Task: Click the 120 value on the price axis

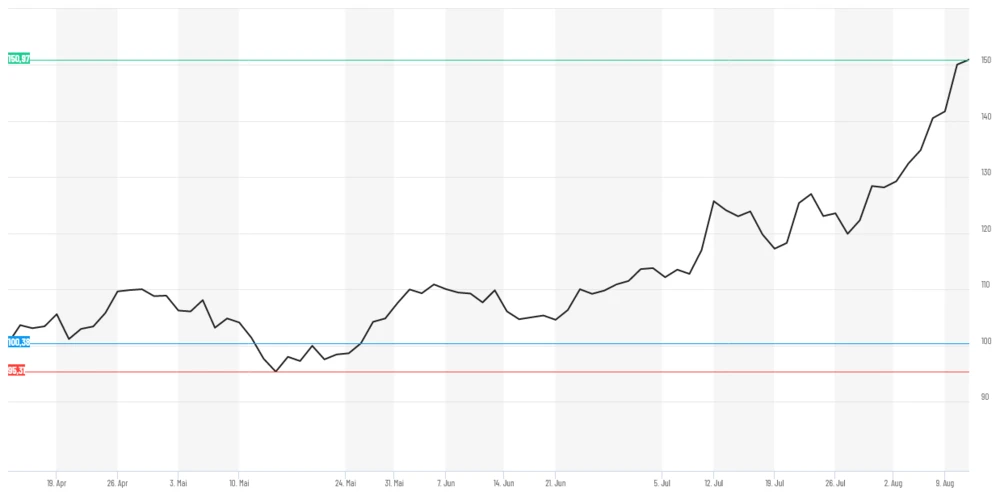Action: 985,229
